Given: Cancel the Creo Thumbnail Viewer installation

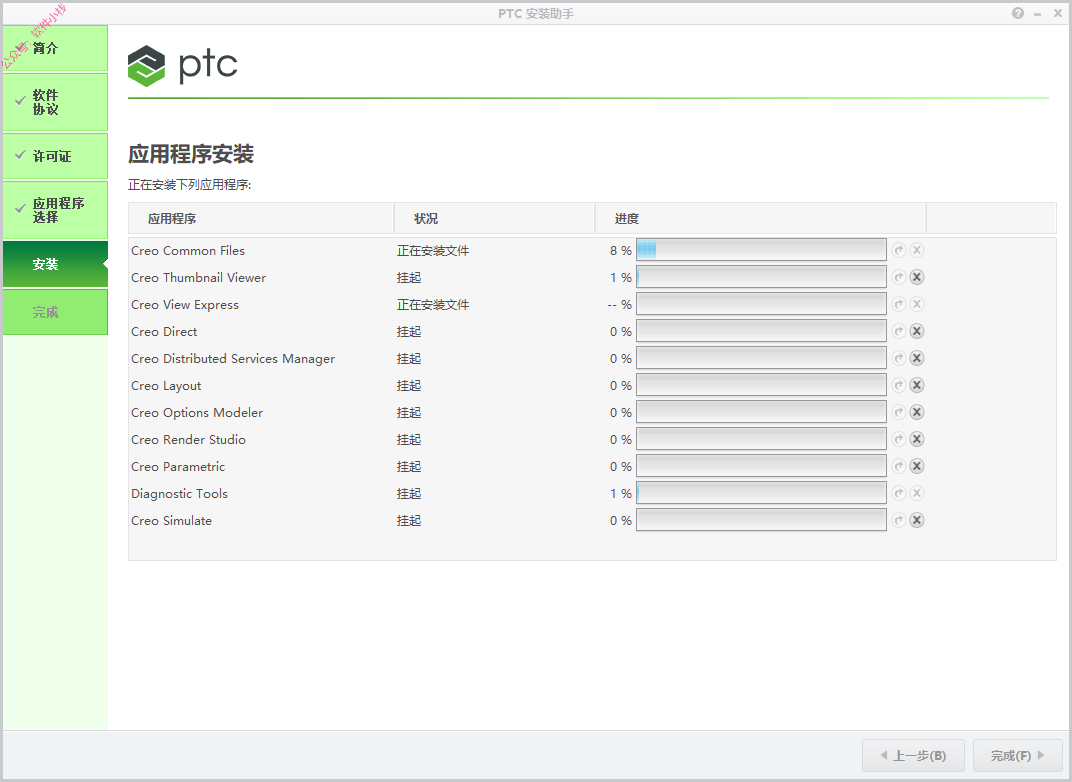Looking at the screenshot, I should pyautogui.click(x=917, y=278).
